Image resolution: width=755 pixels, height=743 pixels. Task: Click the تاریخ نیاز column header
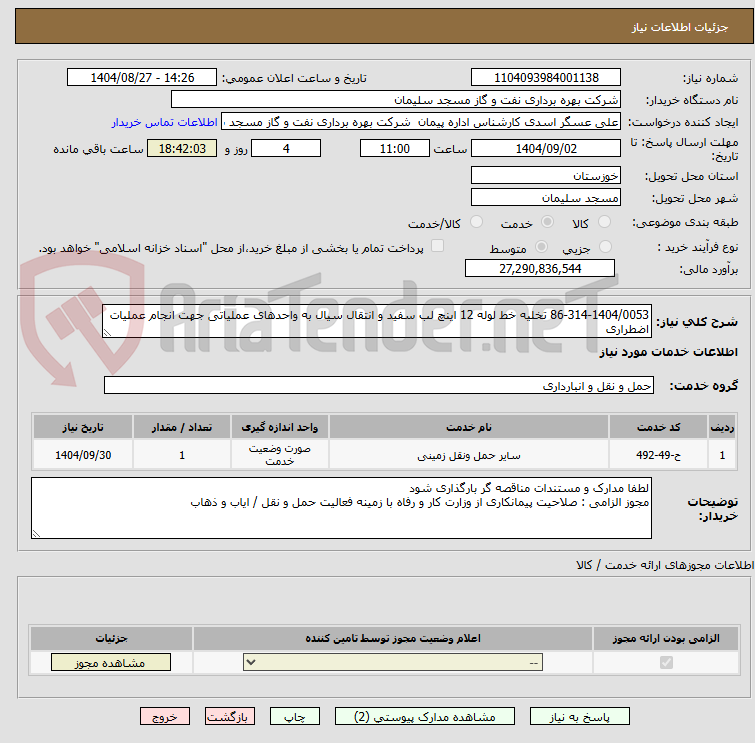pos(83,427)
